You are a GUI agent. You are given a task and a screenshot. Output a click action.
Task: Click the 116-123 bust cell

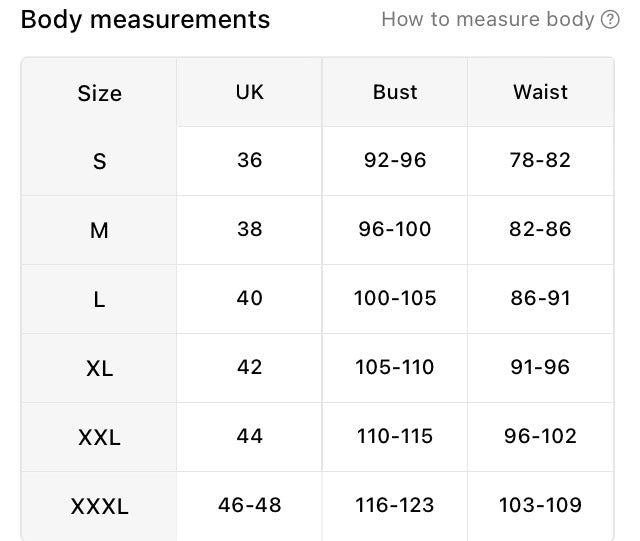click(395, 505)
